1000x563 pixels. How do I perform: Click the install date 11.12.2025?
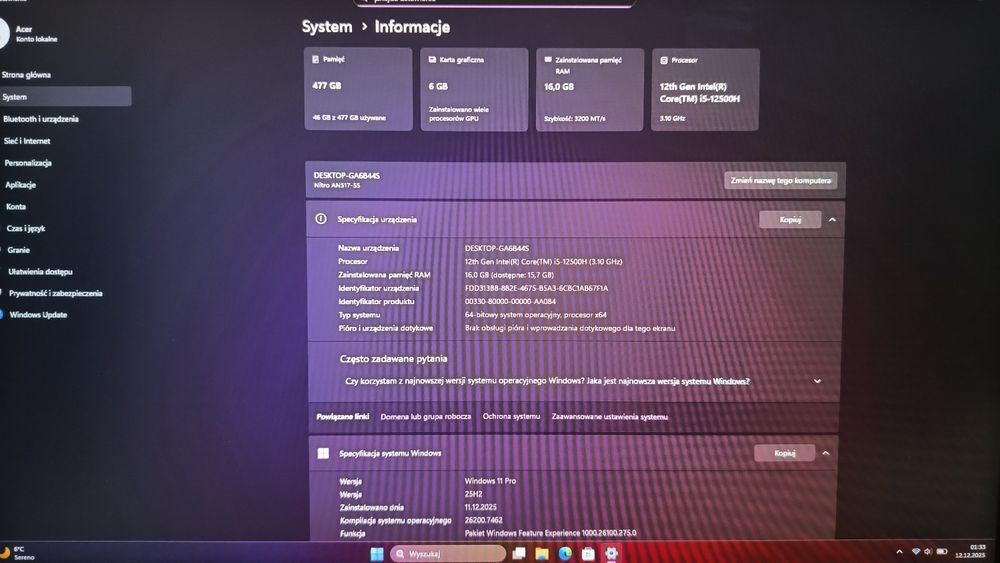[480, 508]
